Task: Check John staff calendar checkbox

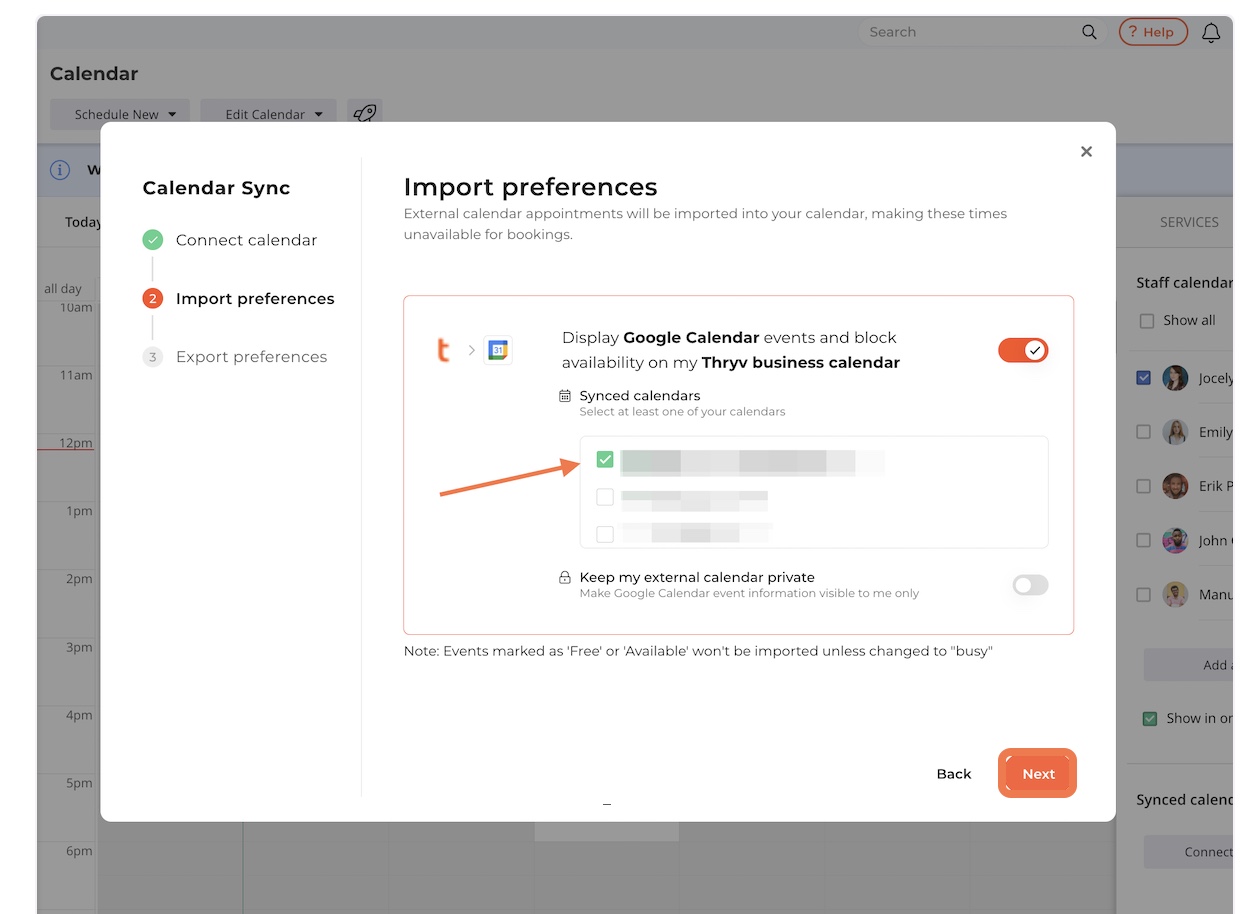Action: coord(1144,540)
